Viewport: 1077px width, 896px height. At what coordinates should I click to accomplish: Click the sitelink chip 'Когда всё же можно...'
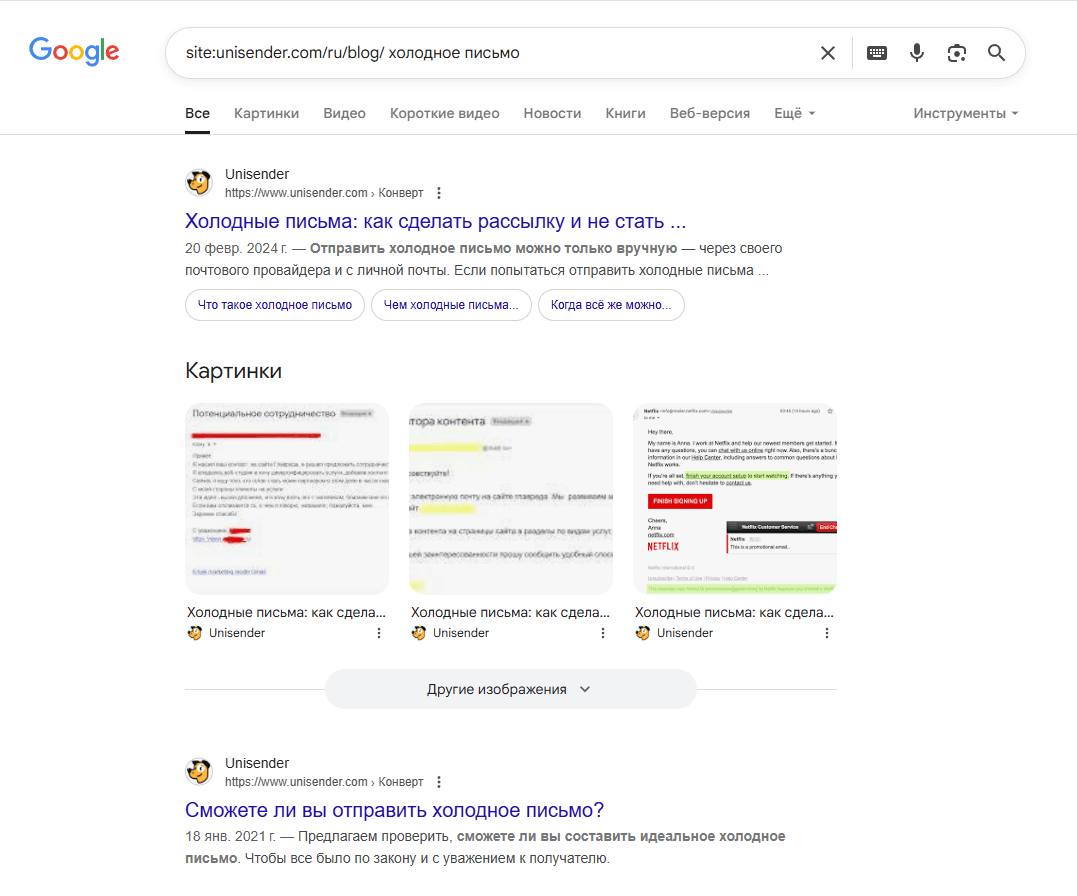click(611, 305)
